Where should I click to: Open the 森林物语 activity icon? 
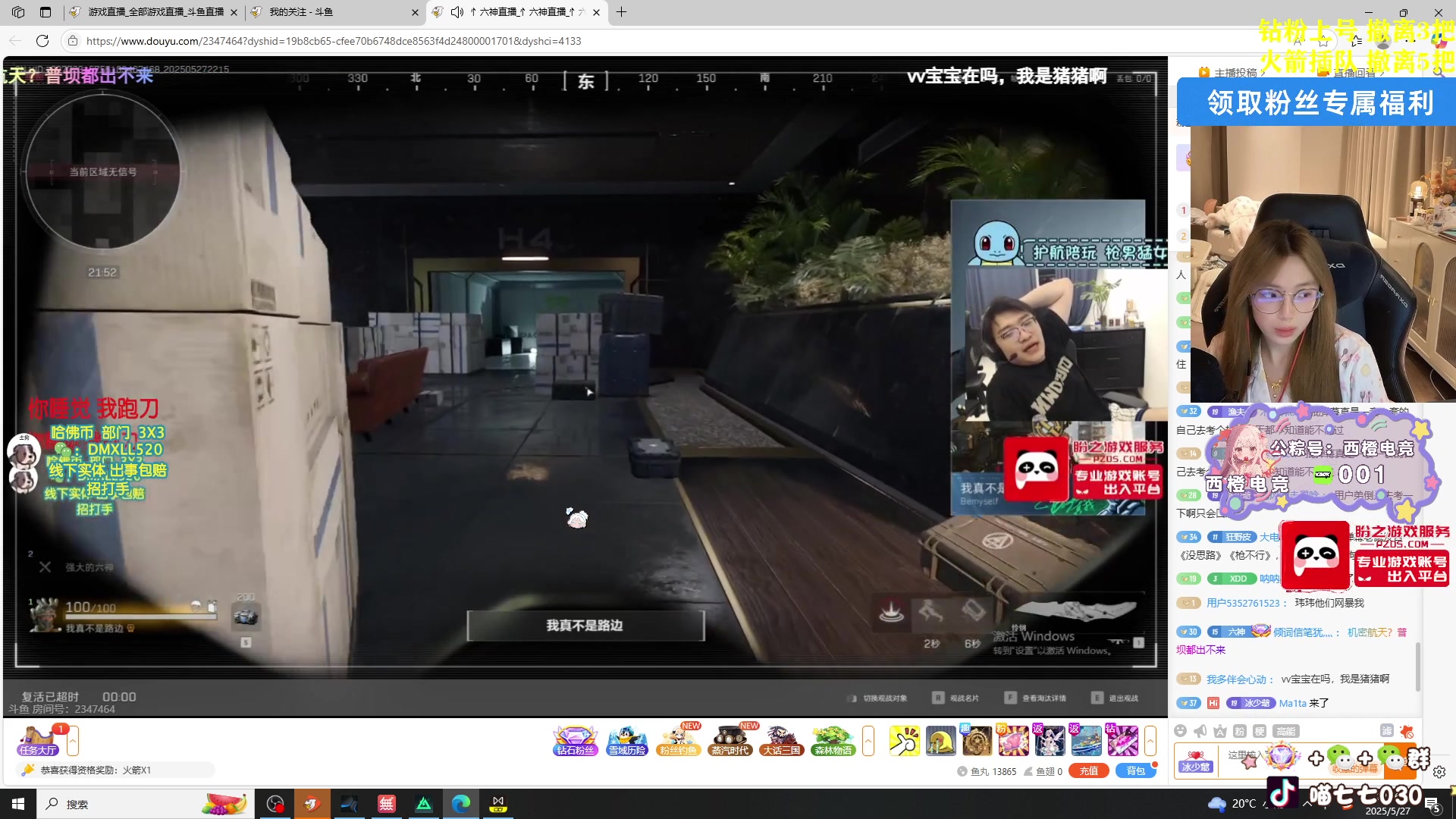(x=833, y=740)
